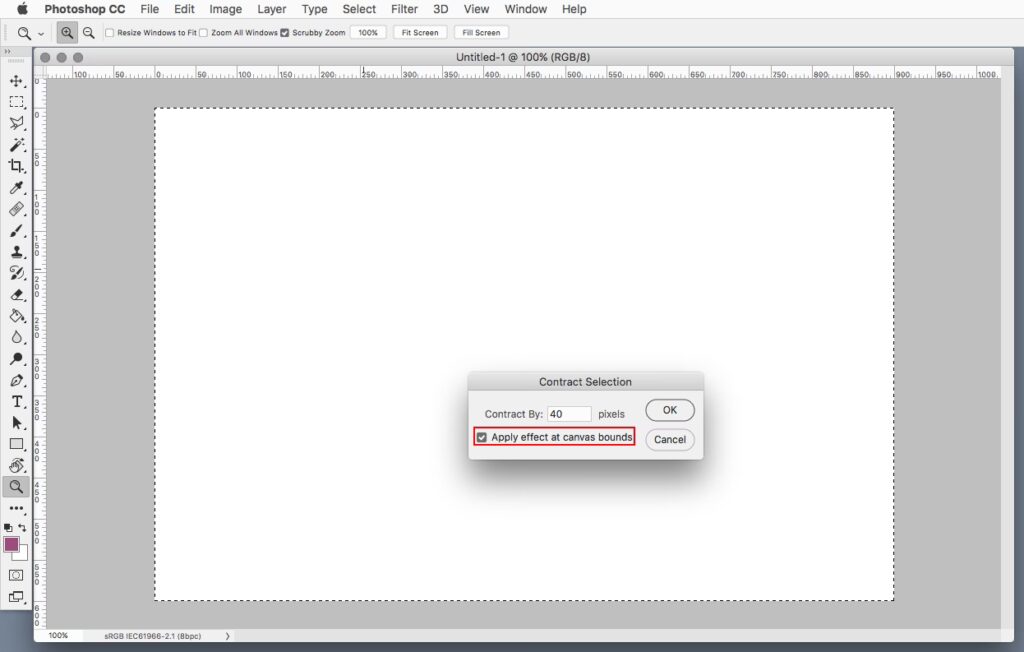Disable the Scrubby Zoom checkbox
Viewport: 1024px width, 652px height.
point(285,33)
